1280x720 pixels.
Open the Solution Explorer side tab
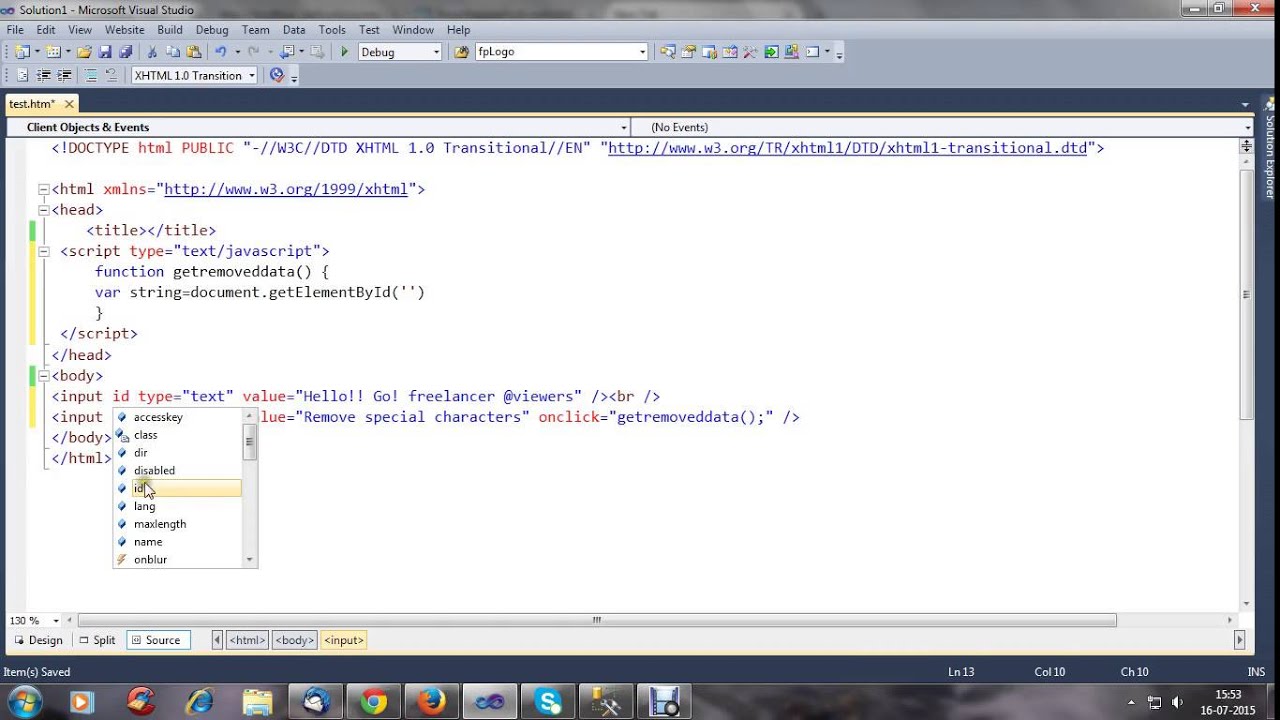point(1270,150)
